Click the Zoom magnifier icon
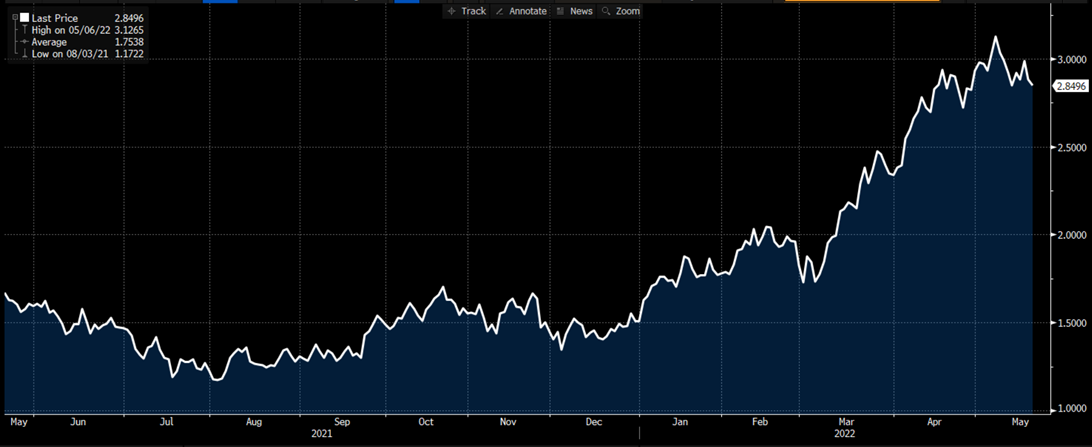1092x447 pixels. pos(607,11)
